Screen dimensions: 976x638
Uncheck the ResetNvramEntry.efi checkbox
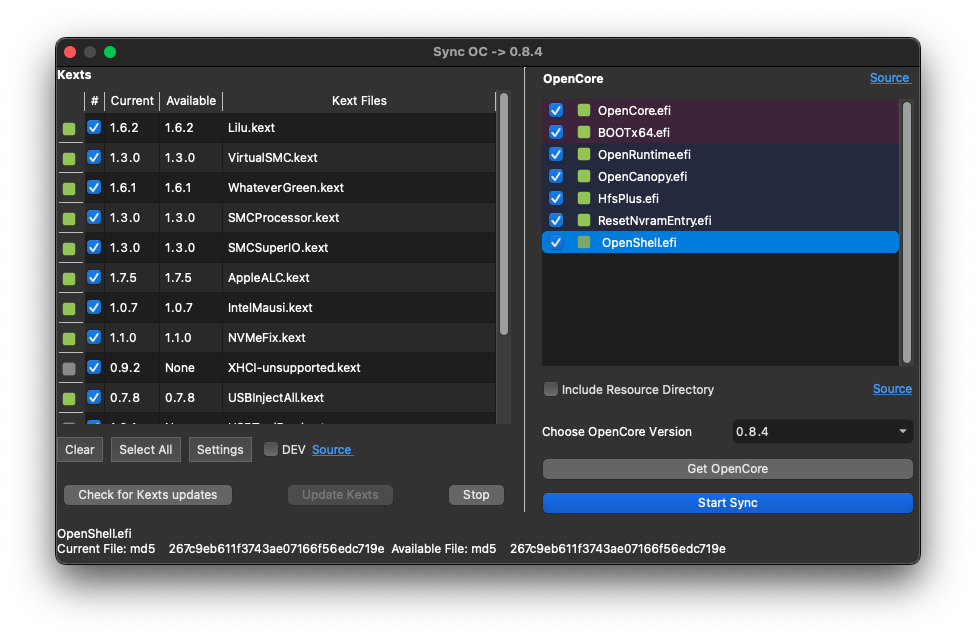click(556, 220)
